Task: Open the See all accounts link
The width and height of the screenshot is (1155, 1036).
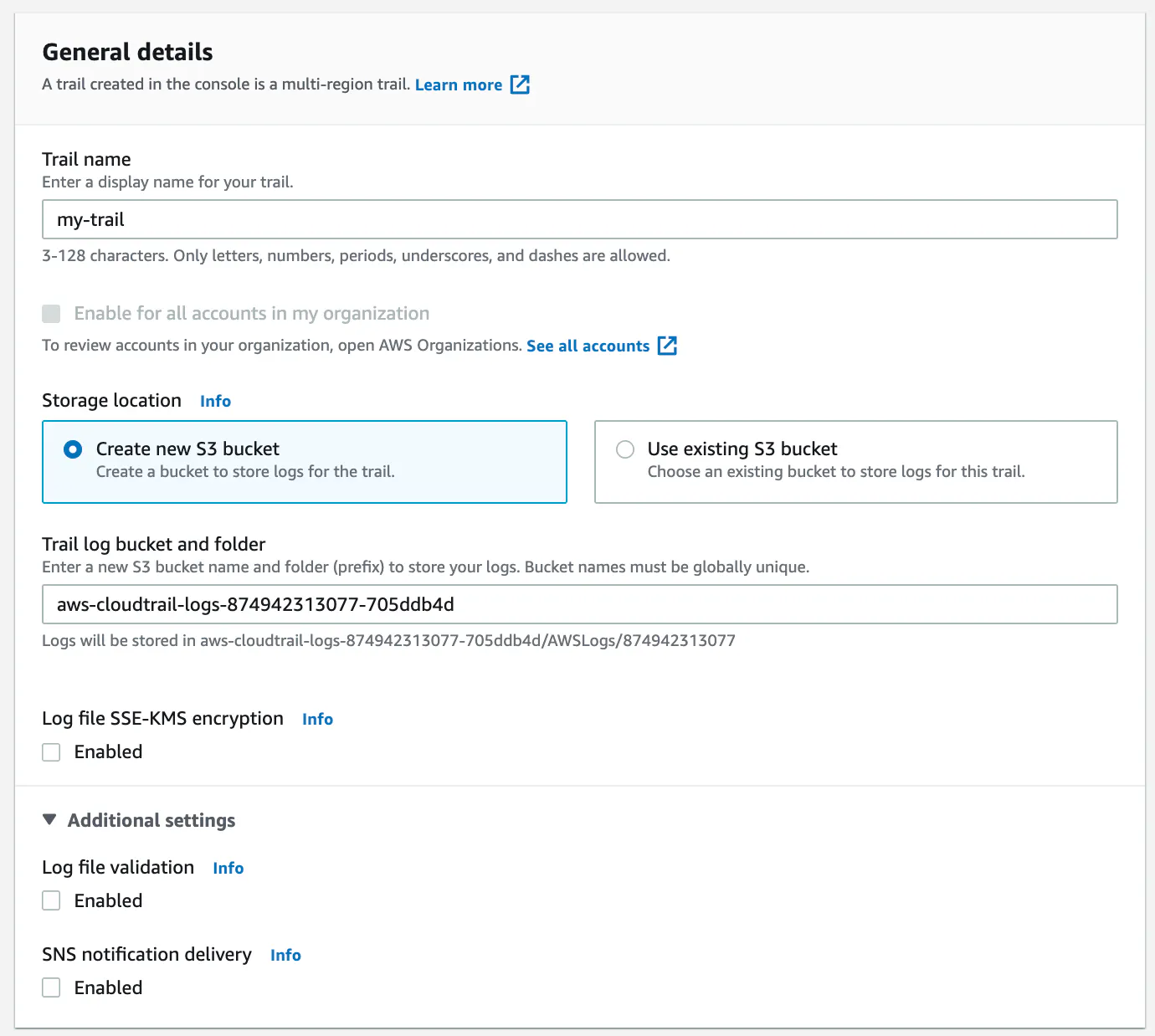Action: tap(588, 346)
